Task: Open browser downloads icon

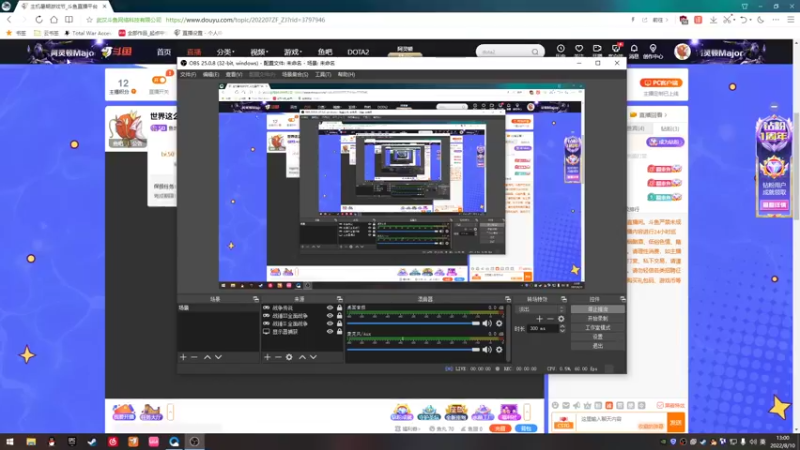Action: (713, 19)
